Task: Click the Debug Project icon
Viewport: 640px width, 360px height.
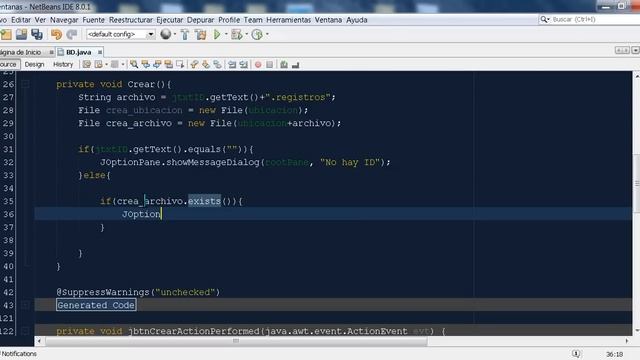Action: click(237, 35)
